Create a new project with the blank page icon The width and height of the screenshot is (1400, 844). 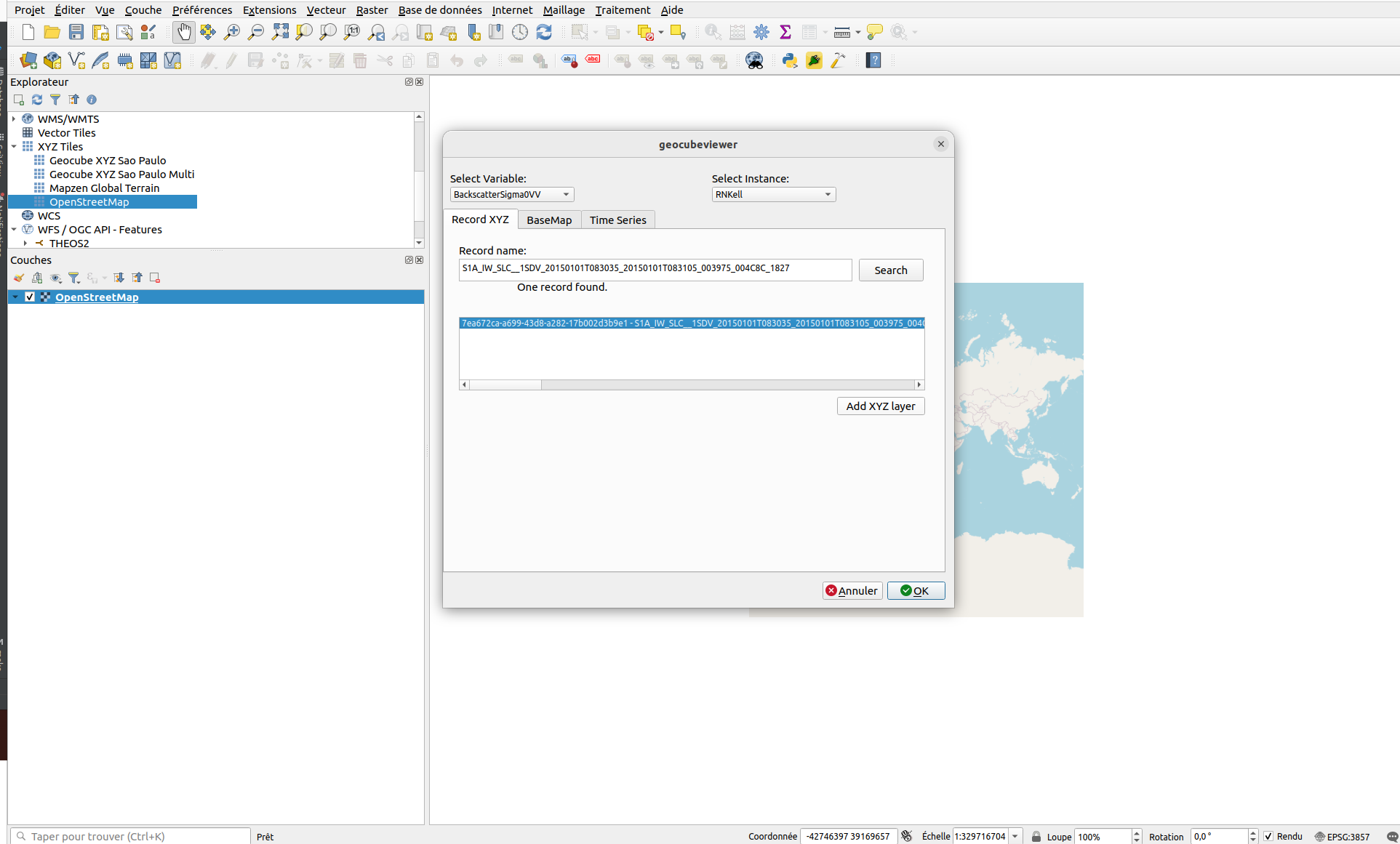pos(28,32)
